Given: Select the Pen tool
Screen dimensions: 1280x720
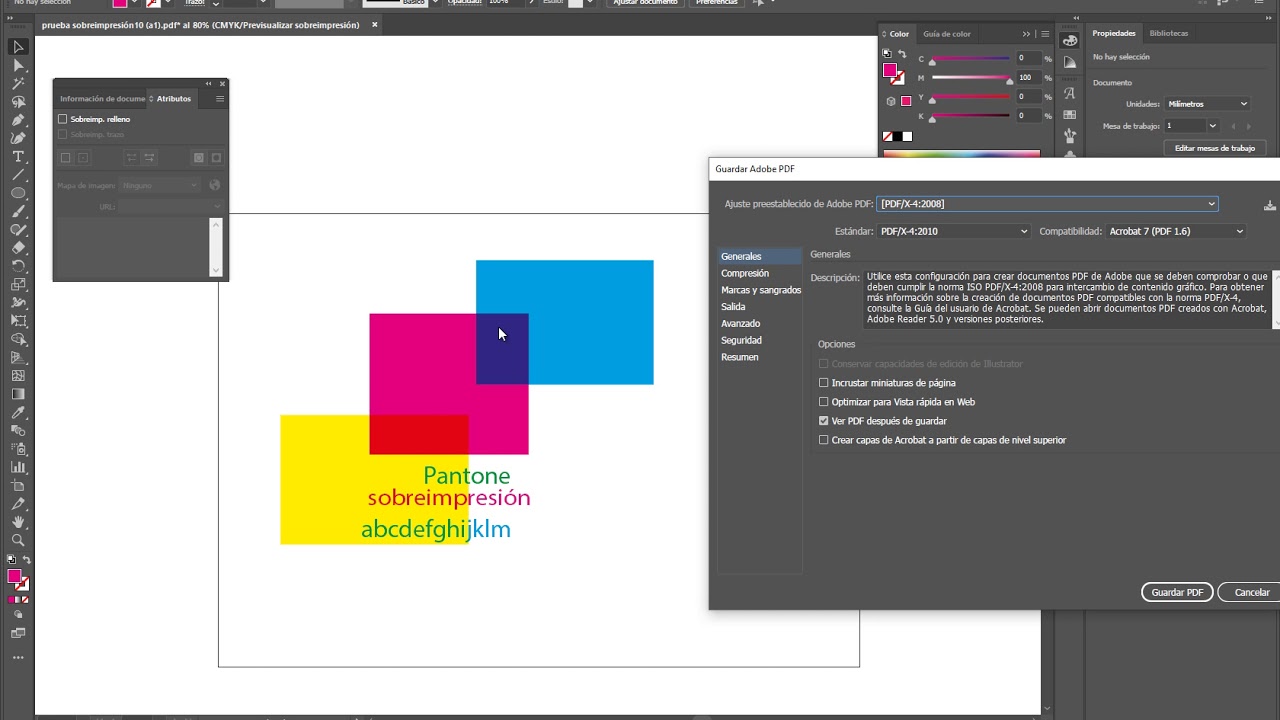Looking at the screenshot, I should [x=18, y=120].
